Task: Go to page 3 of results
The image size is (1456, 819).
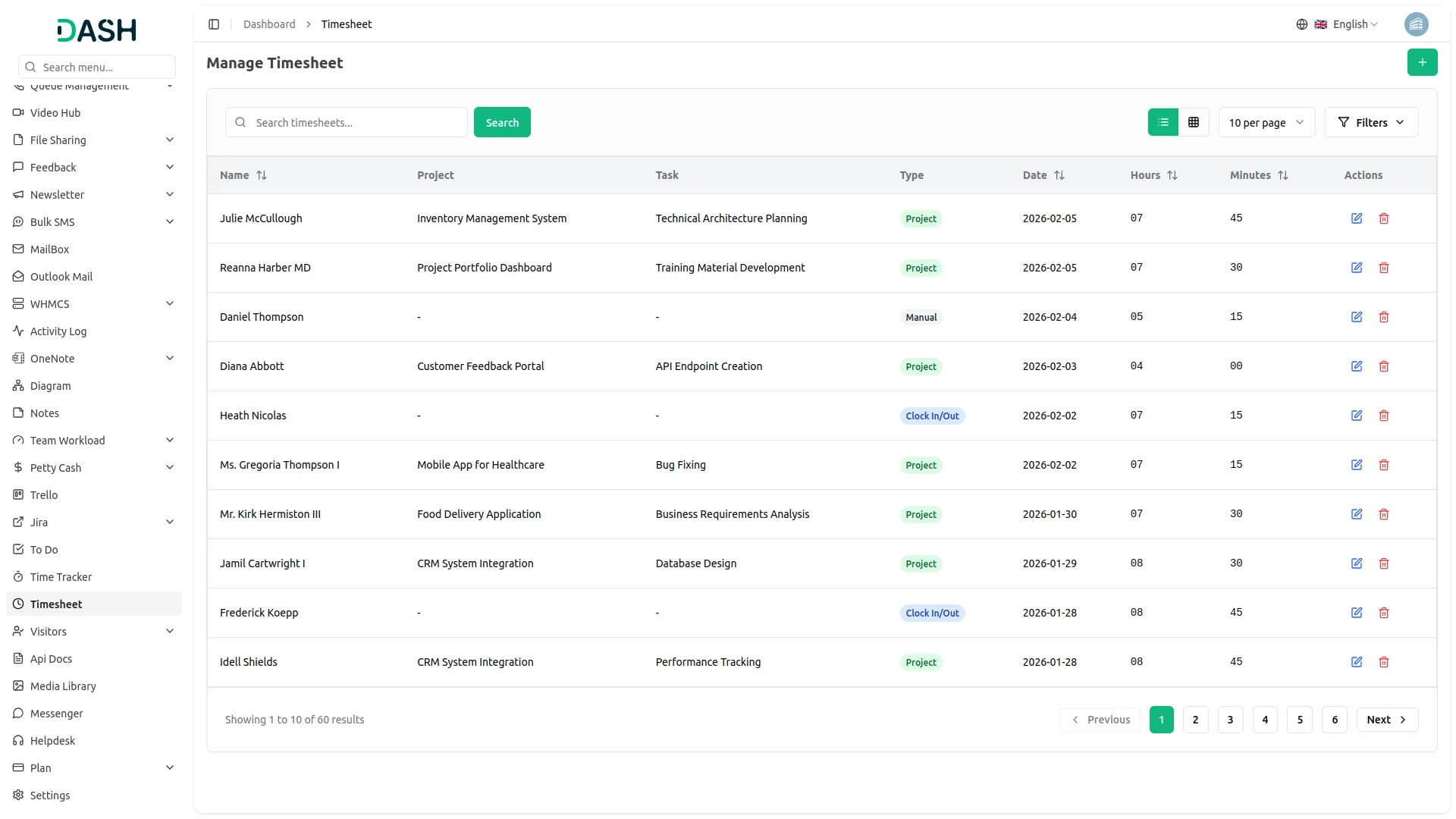Action: [1230, 719]
